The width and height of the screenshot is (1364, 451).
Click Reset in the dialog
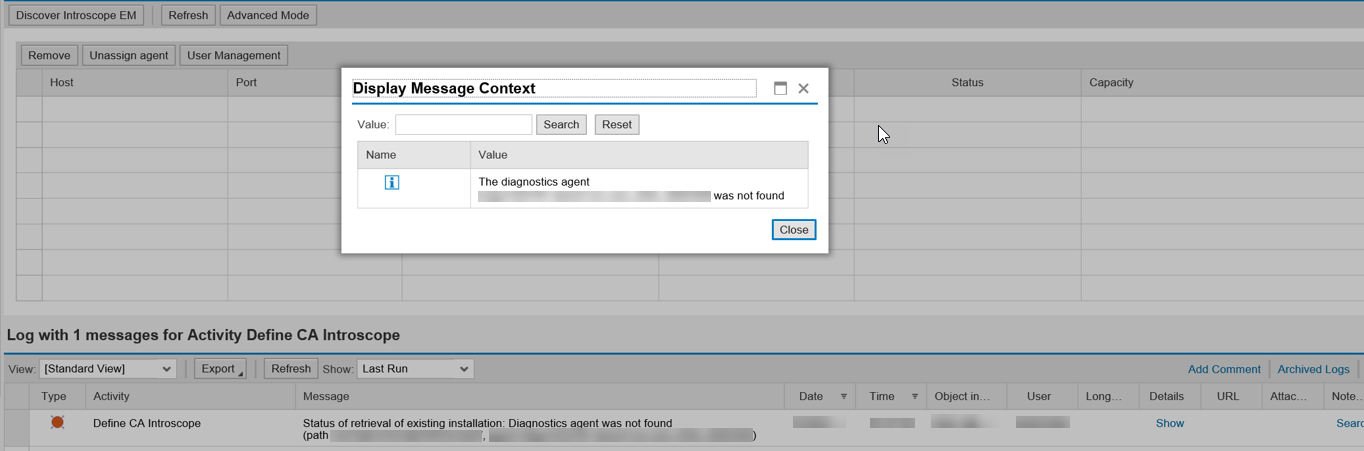(617, 124)
